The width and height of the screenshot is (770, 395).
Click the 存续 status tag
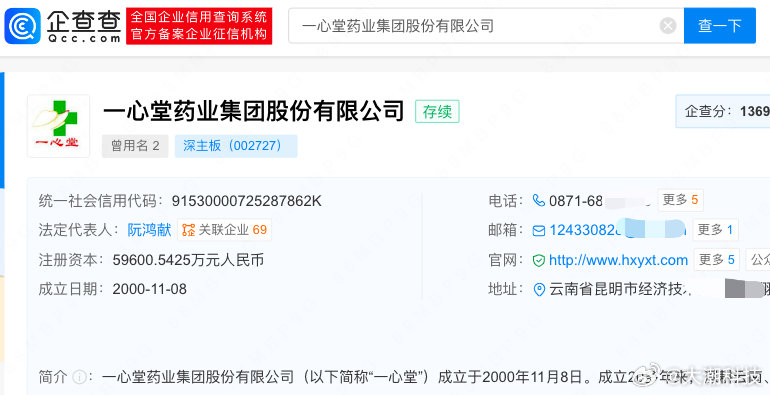437,112
